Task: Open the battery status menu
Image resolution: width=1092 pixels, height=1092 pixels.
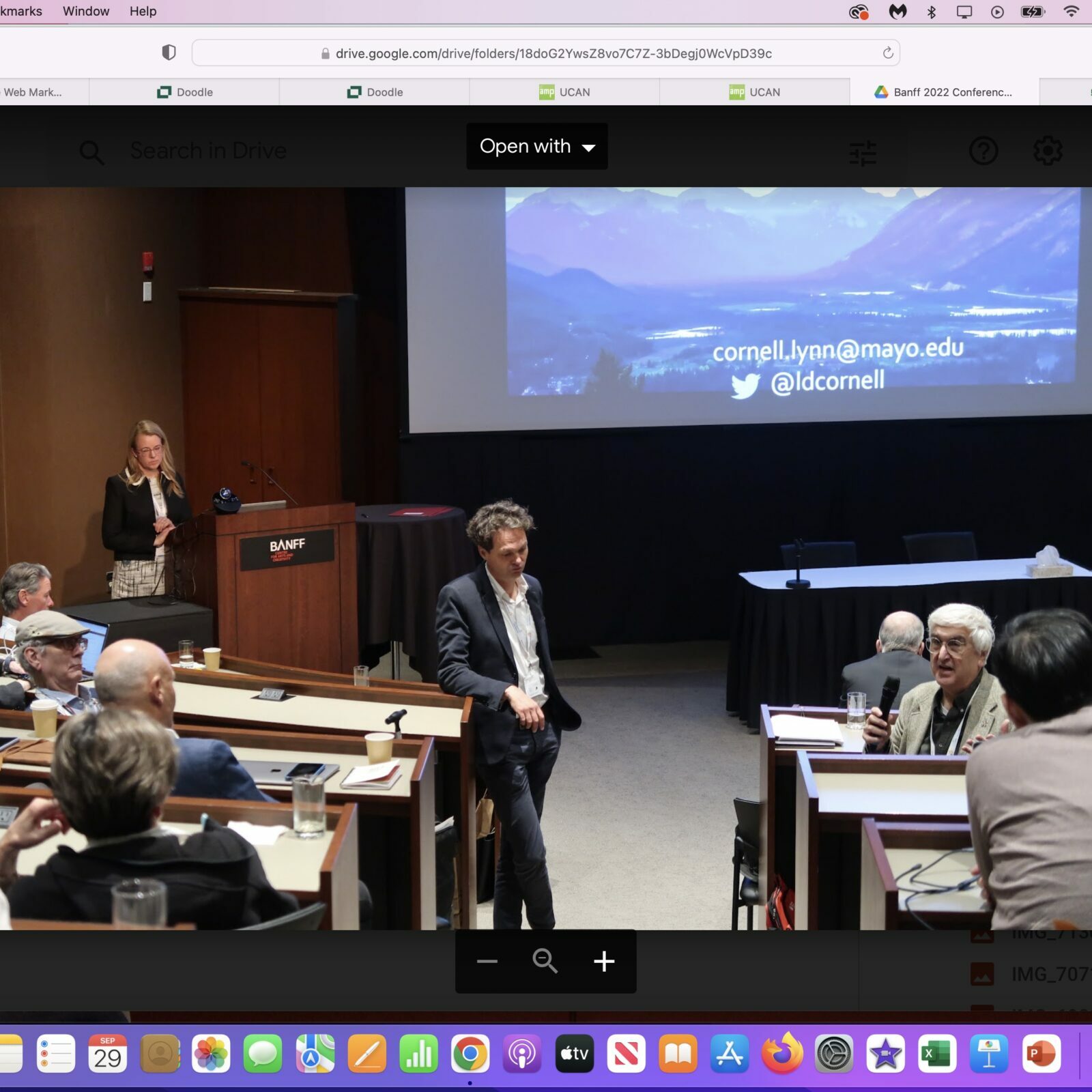Action: pyautogui.click(x=1033, y=12)
